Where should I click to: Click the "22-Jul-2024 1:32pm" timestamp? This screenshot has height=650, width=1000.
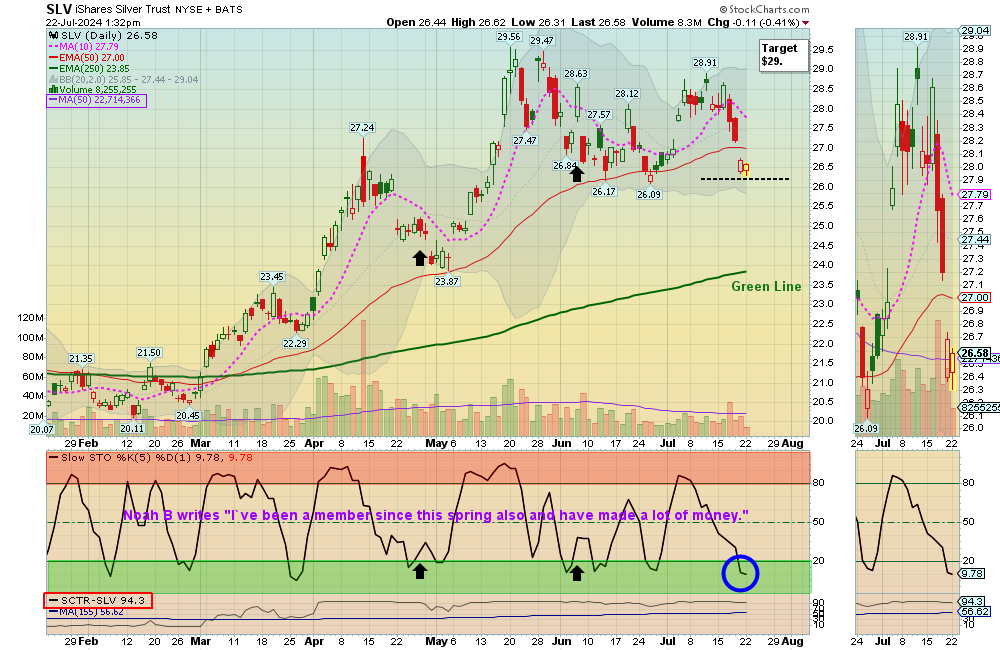click(x=93, y=22)
